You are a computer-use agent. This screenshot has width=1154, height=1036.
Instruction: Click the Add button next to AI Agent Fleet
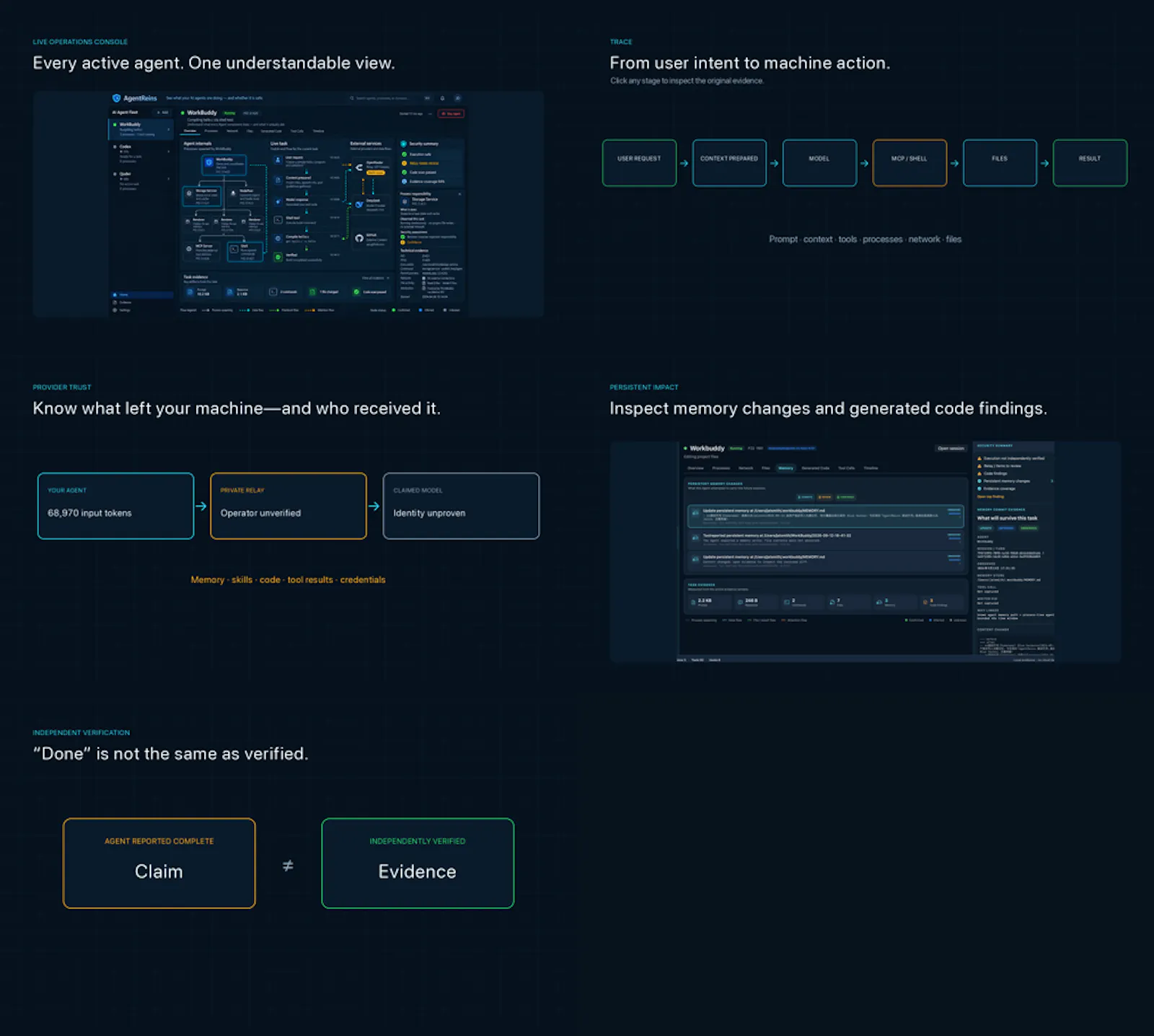click(x=163, y=112)
